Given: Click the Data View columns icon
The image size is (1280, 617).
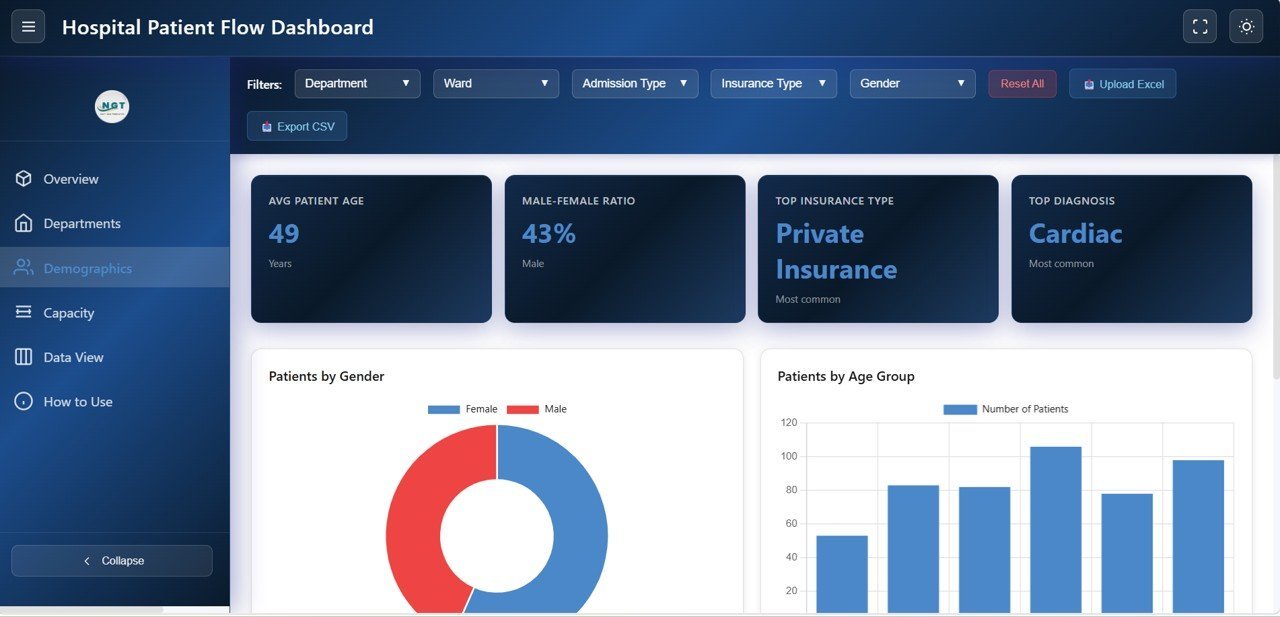Looking at the screenshot, I should point(24,357).
